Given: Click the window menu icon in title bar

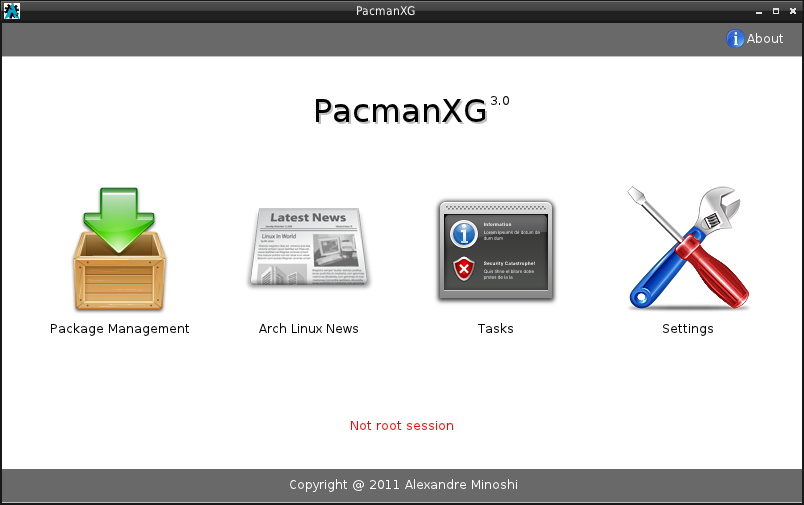Looking at the screenshot, I should (x=12, y=11).
